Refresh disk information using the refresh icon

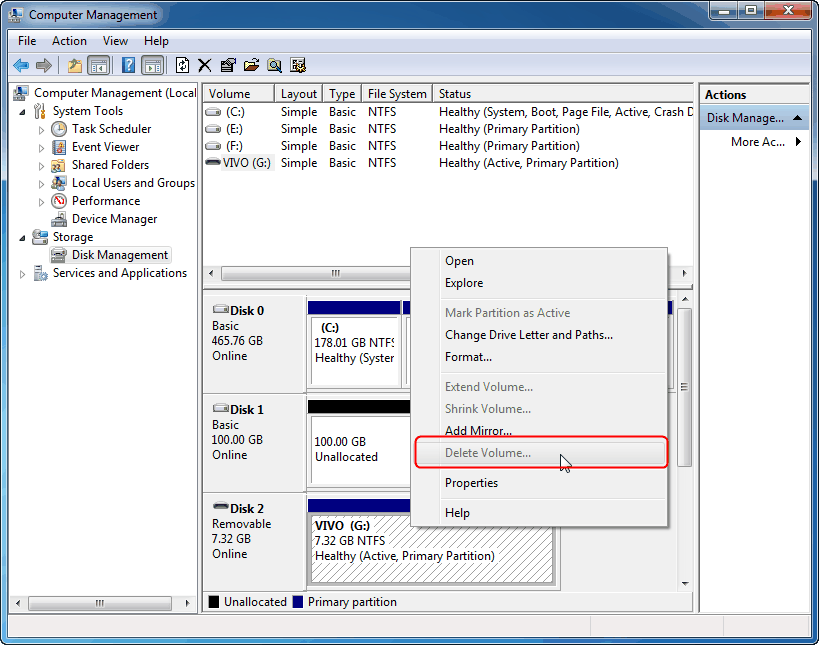(x=182, y=65)
